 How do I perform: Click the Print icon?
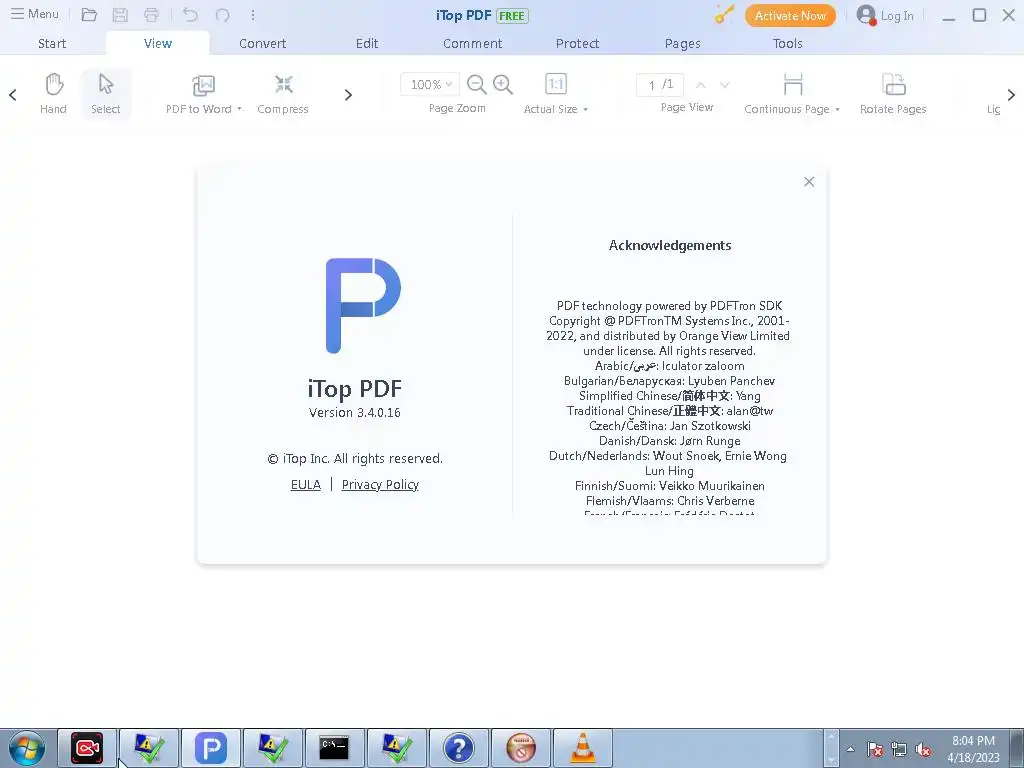[152, 15]
